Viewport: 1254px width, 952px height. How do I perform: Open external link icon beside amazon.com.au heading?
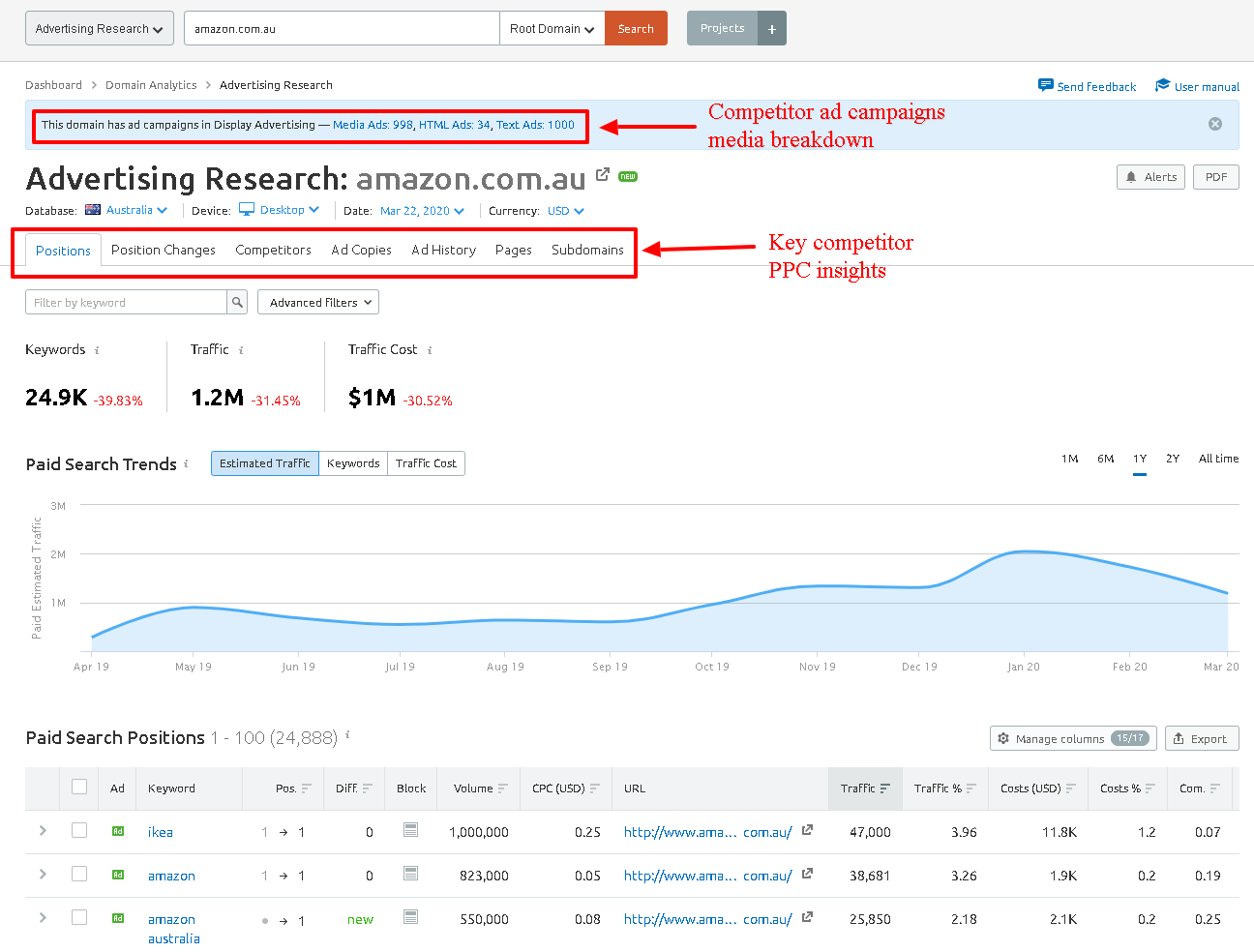603,174
